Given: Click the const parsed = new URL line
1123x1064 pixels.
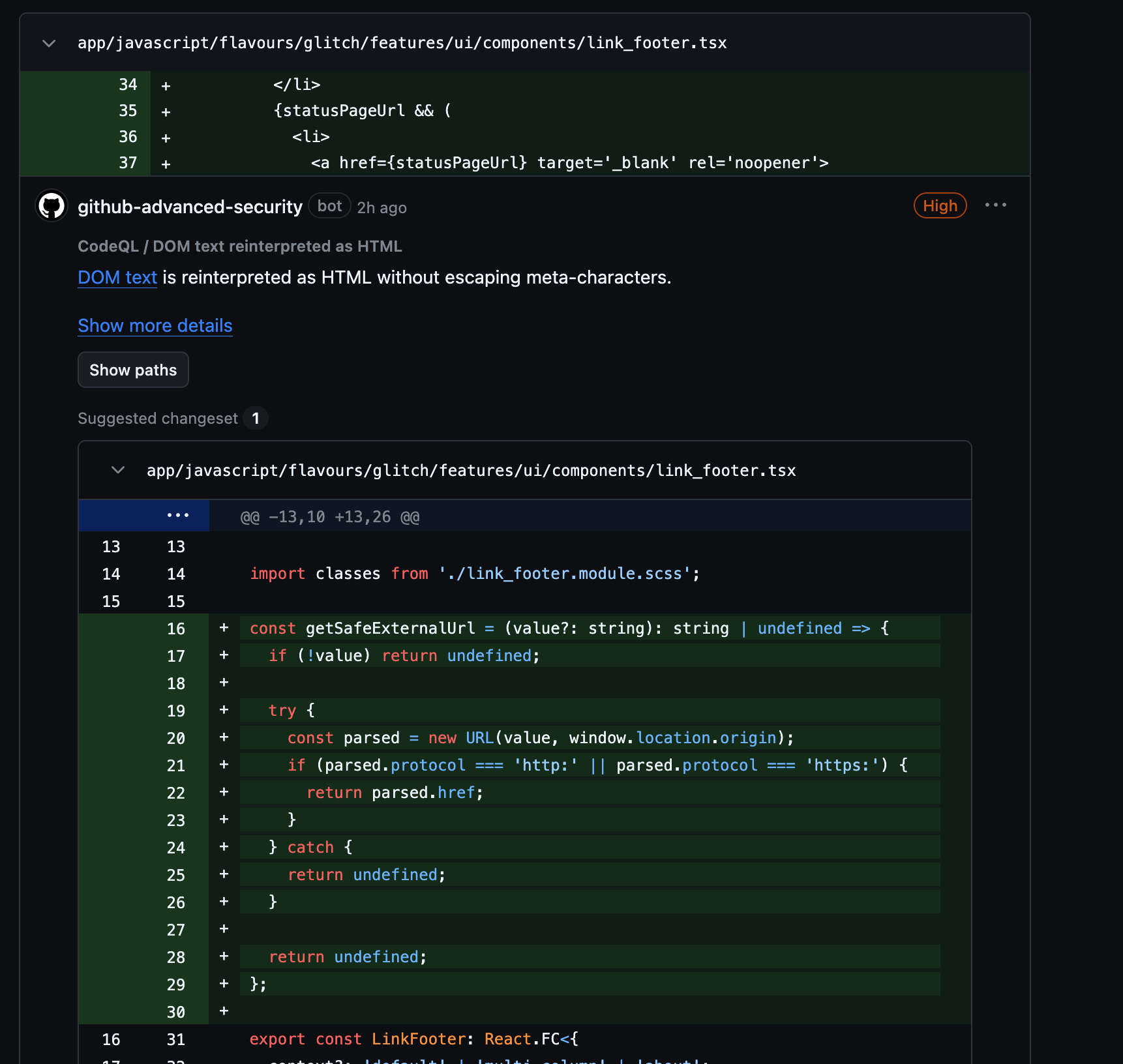Looking at the screenshot, I should coord(541,738).
